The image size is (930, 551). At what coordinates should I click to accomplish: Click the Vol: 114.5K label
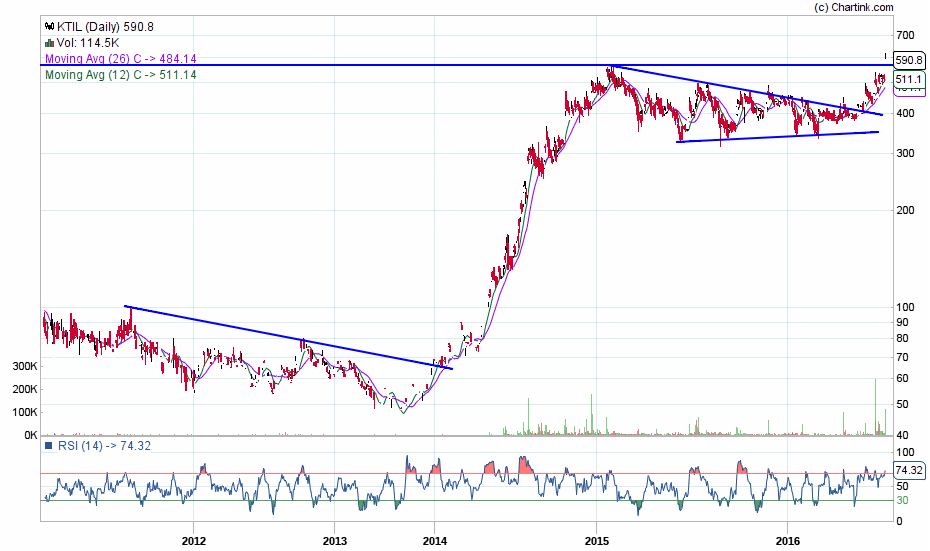pos(88,43)
